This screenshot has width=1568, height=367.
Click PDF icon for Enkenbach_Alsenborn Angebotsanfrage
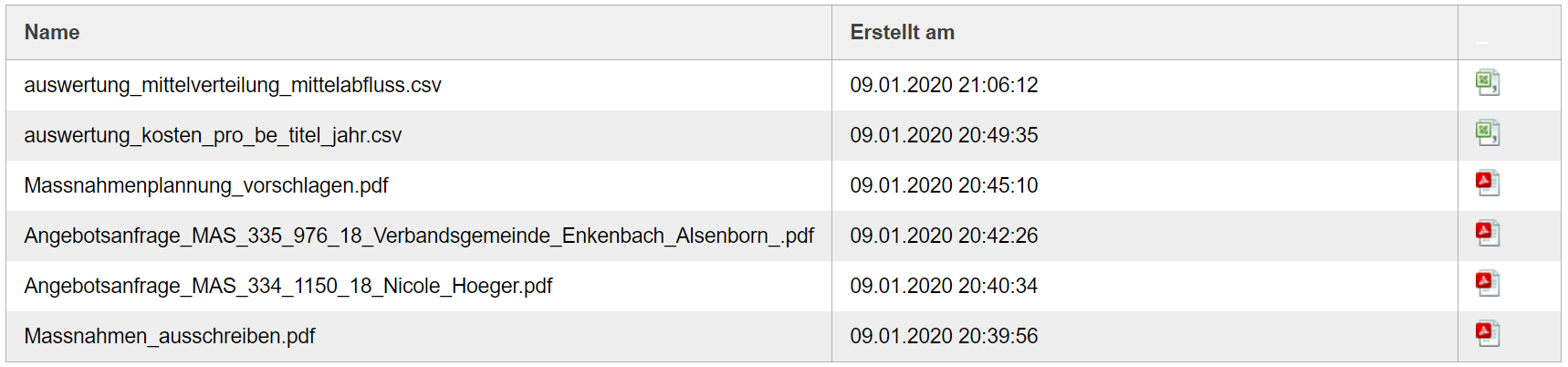tap(1488, 234)
